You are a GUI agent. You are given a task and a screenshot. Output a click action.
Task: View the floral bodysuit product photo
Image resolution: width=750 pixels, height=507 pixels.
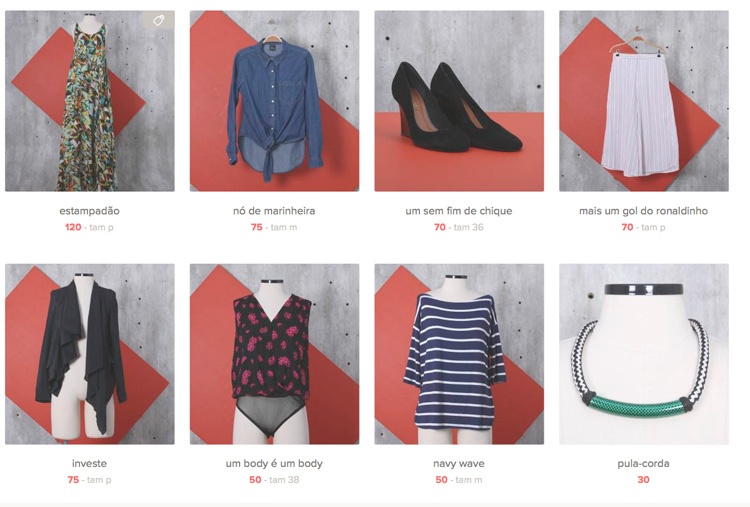(x=275, y=354)
